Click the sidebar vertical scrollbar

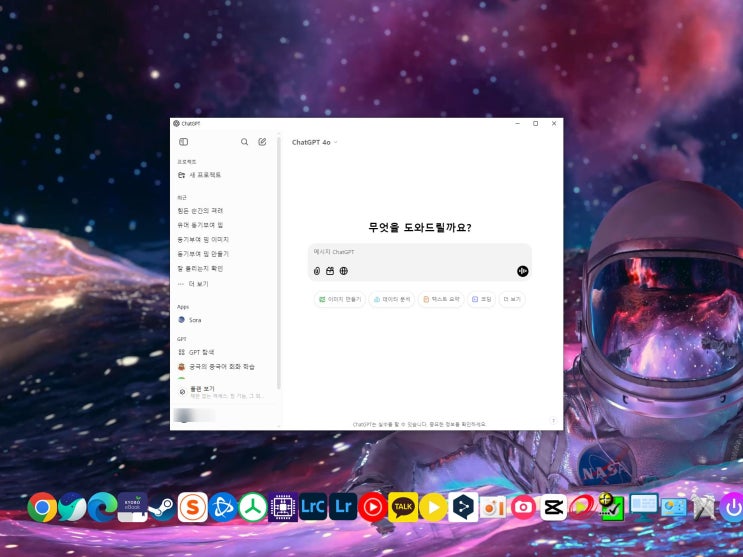(279, 263)
